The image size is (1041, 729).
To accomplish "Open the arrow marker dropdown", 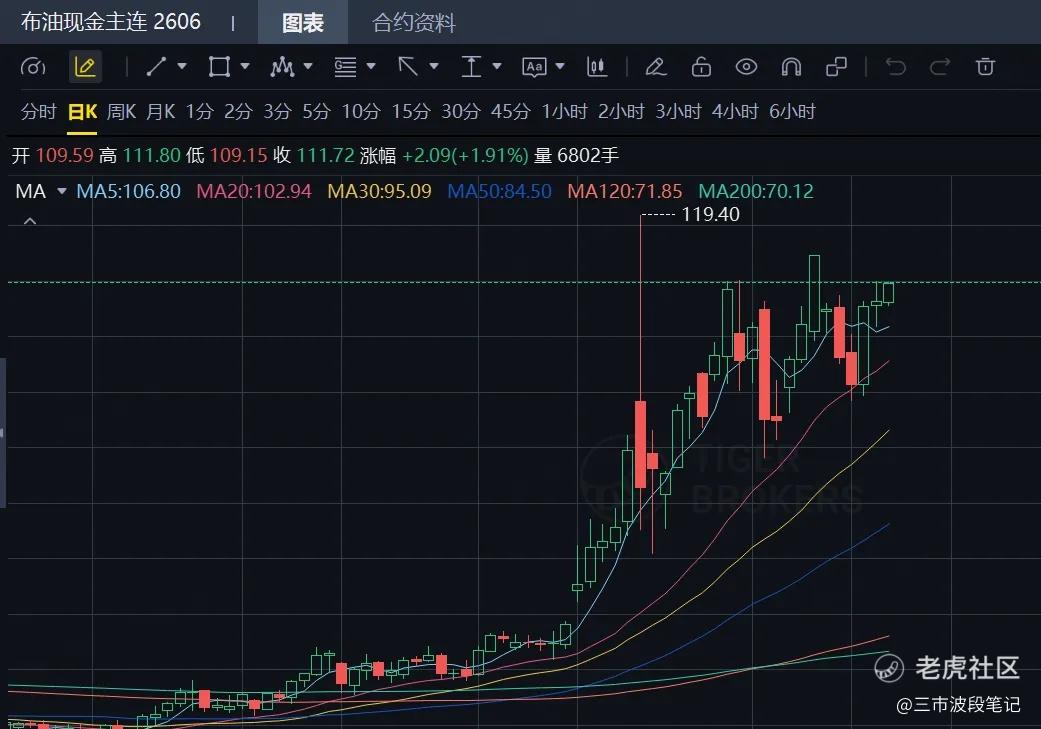I will pos(434,66).
